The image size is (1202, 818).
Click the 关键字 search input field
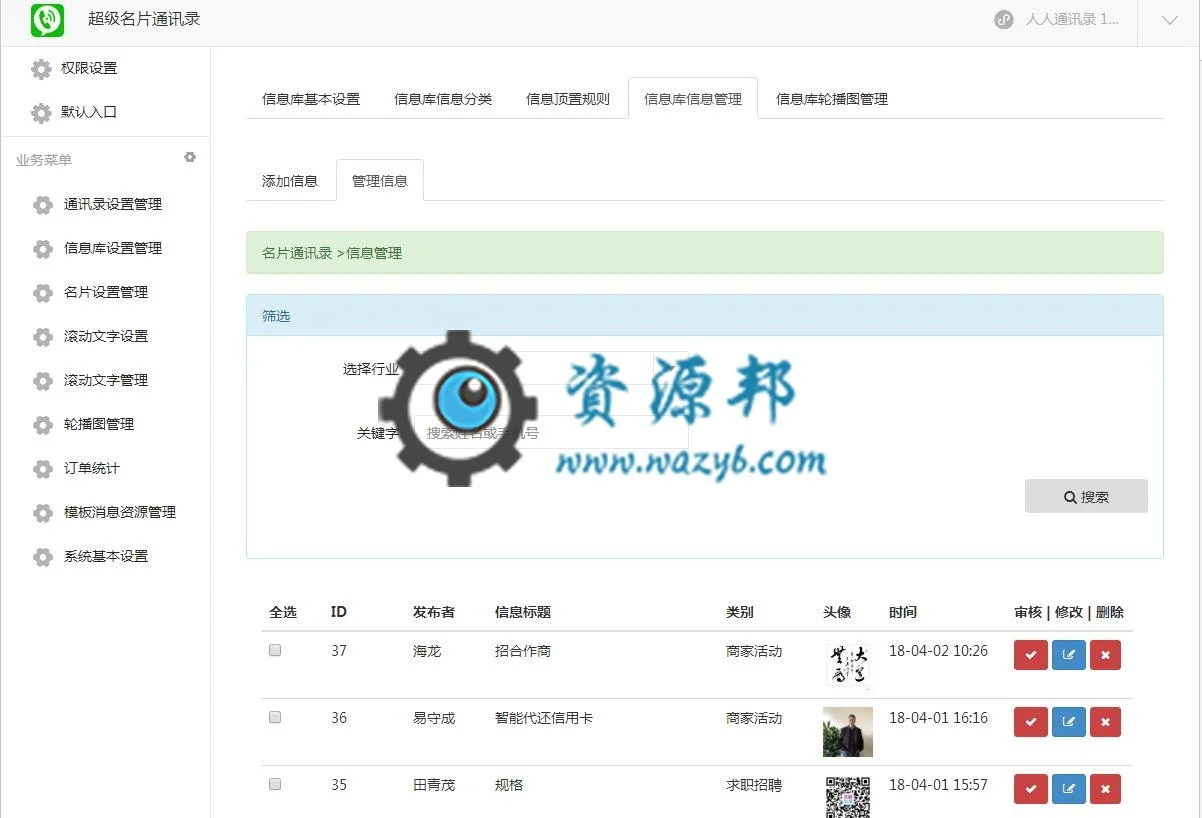click(x=550, y=433)
